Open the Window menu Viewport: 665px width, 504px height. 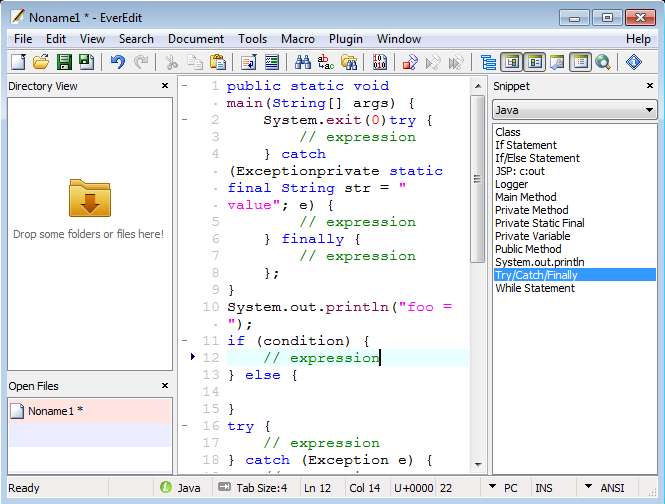point(399,39)
